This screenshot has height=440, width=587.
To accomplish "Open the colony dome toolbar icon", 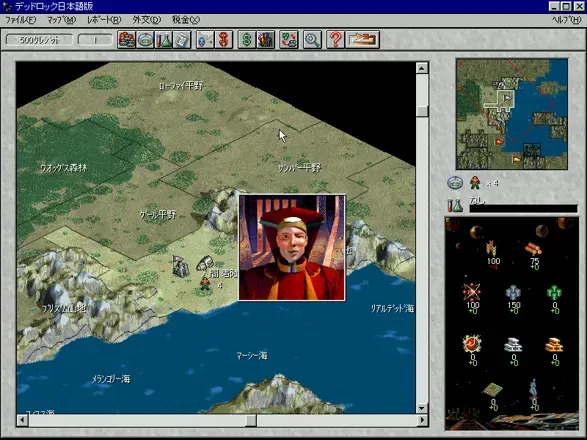I will pos(145,40).
